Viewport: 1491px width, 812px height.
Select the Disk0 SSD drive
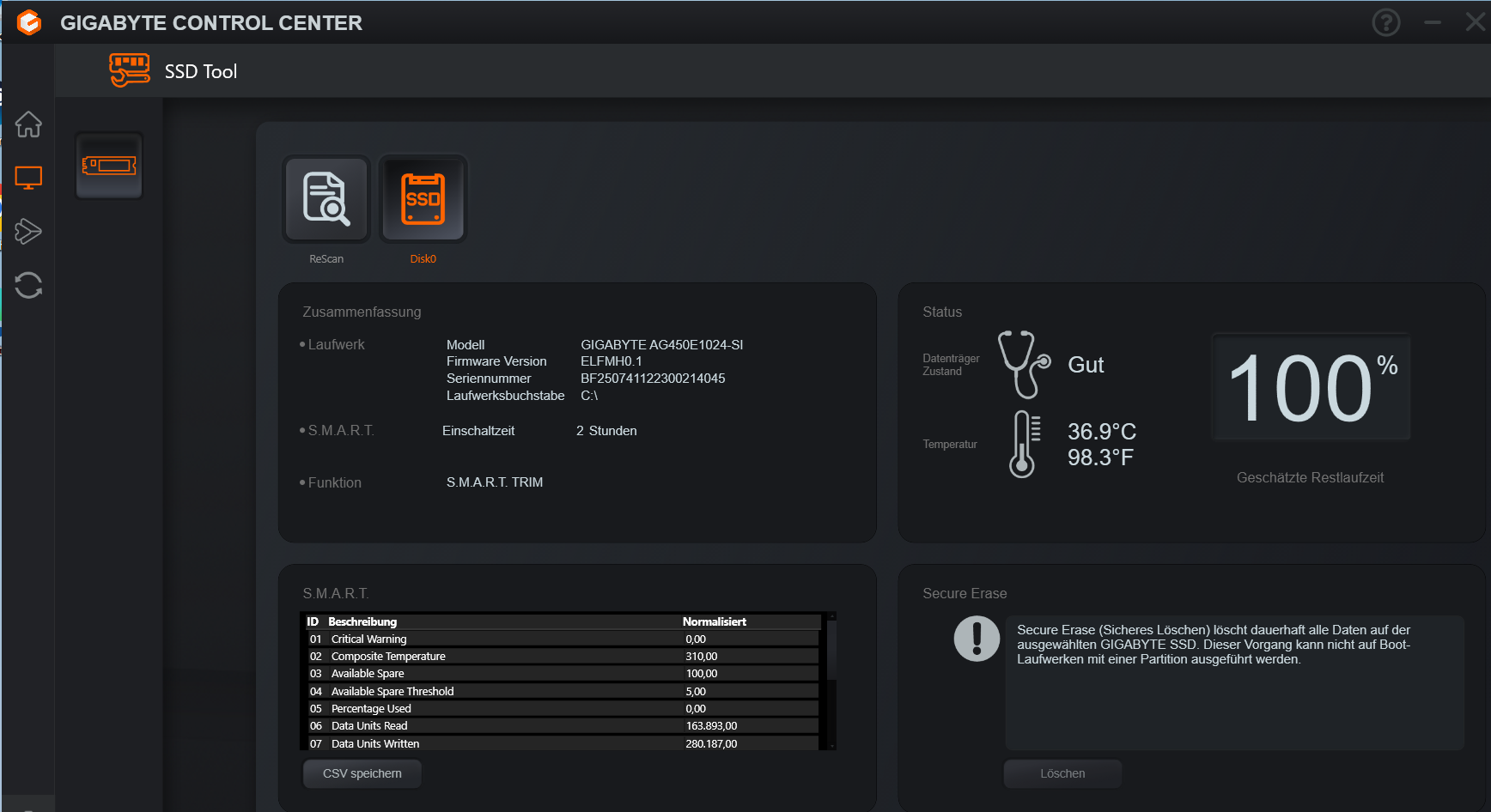[x=423, y=199]
